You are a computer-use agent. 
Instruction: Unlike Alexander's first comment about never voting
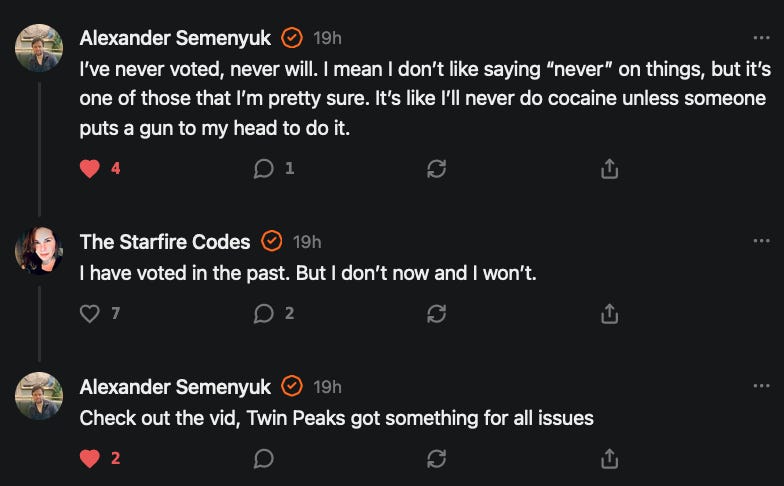(x=90, y=169)
